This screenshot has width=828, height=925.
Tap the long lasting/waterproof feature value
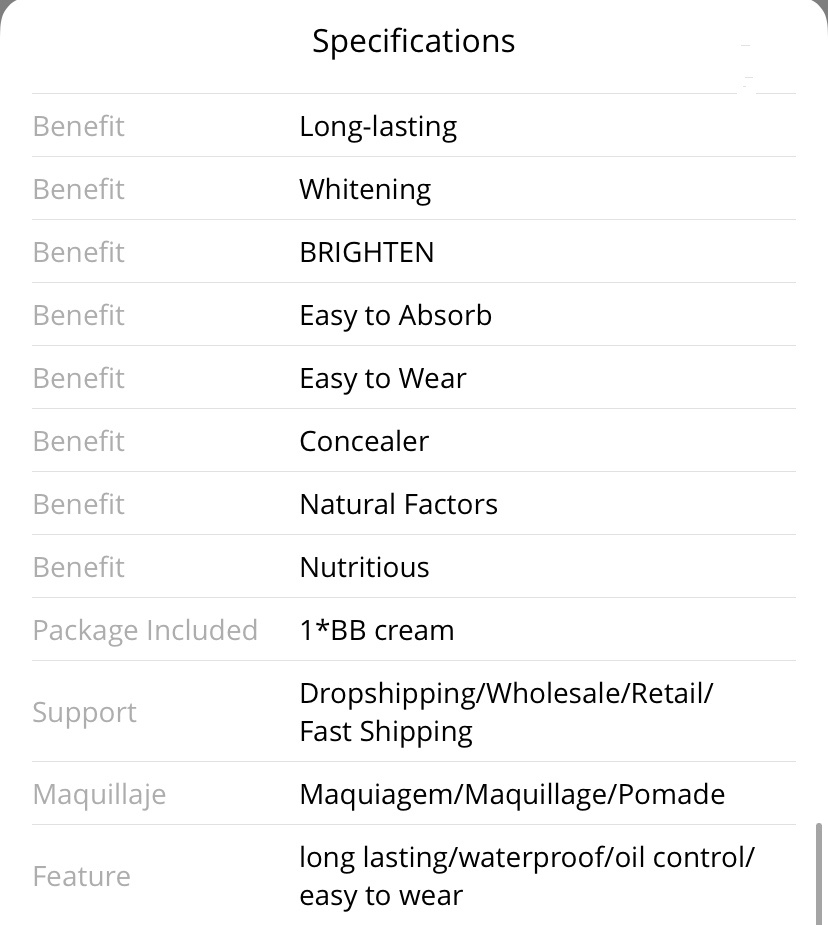coord(527,876)
